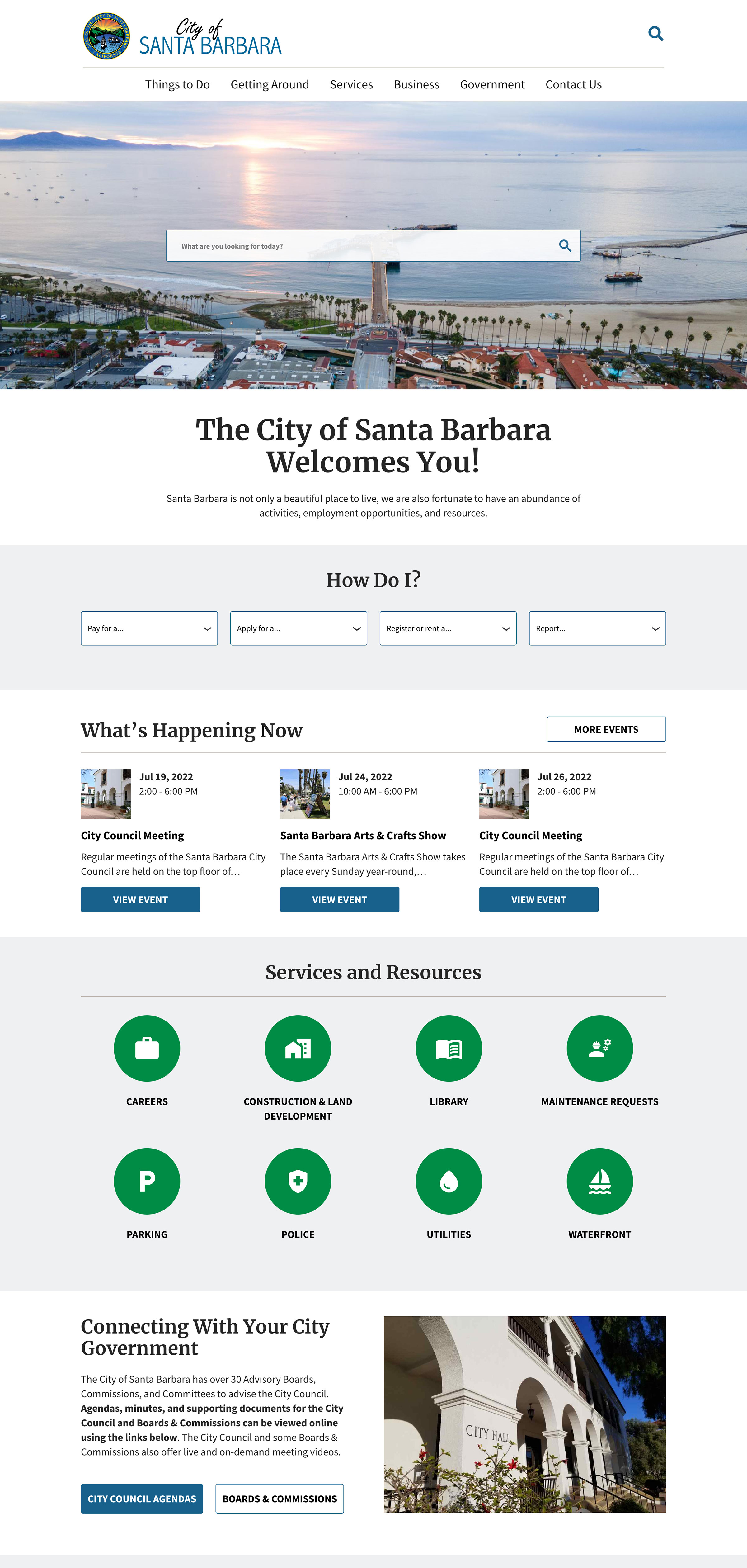View event for Jul 26 City Council Meeting

(539, 900)
